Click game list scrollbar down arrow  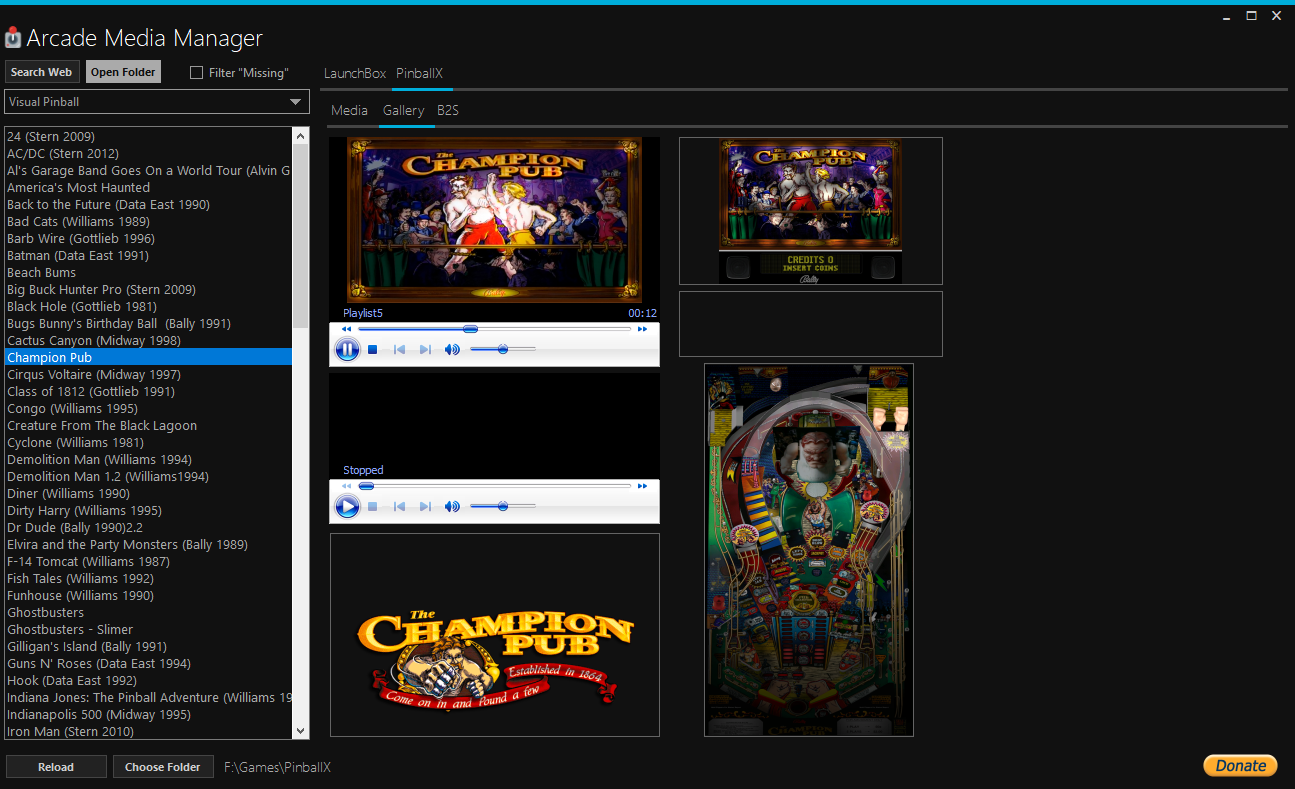[301, 732]
